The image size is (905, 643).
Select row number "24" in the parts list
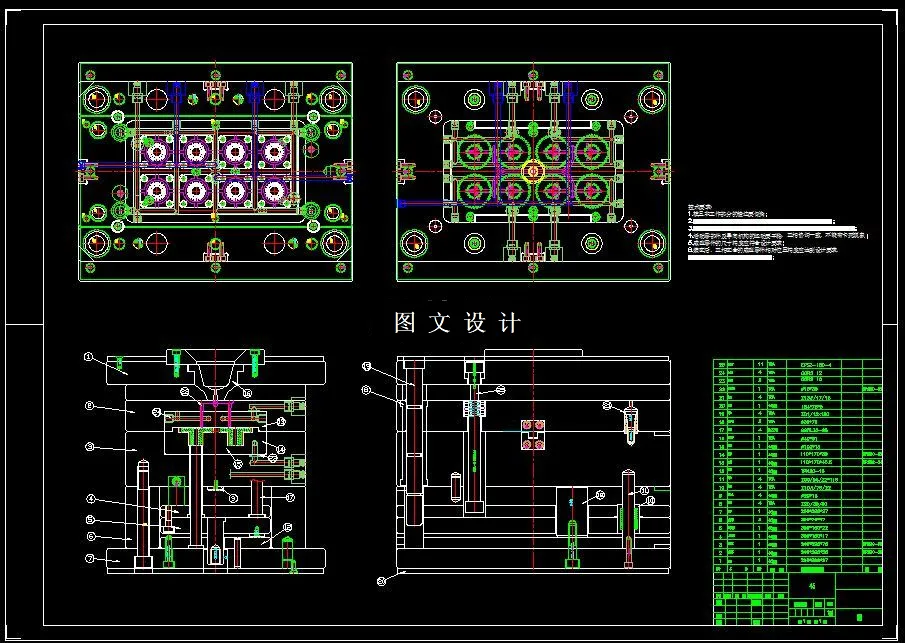(720, 373)
